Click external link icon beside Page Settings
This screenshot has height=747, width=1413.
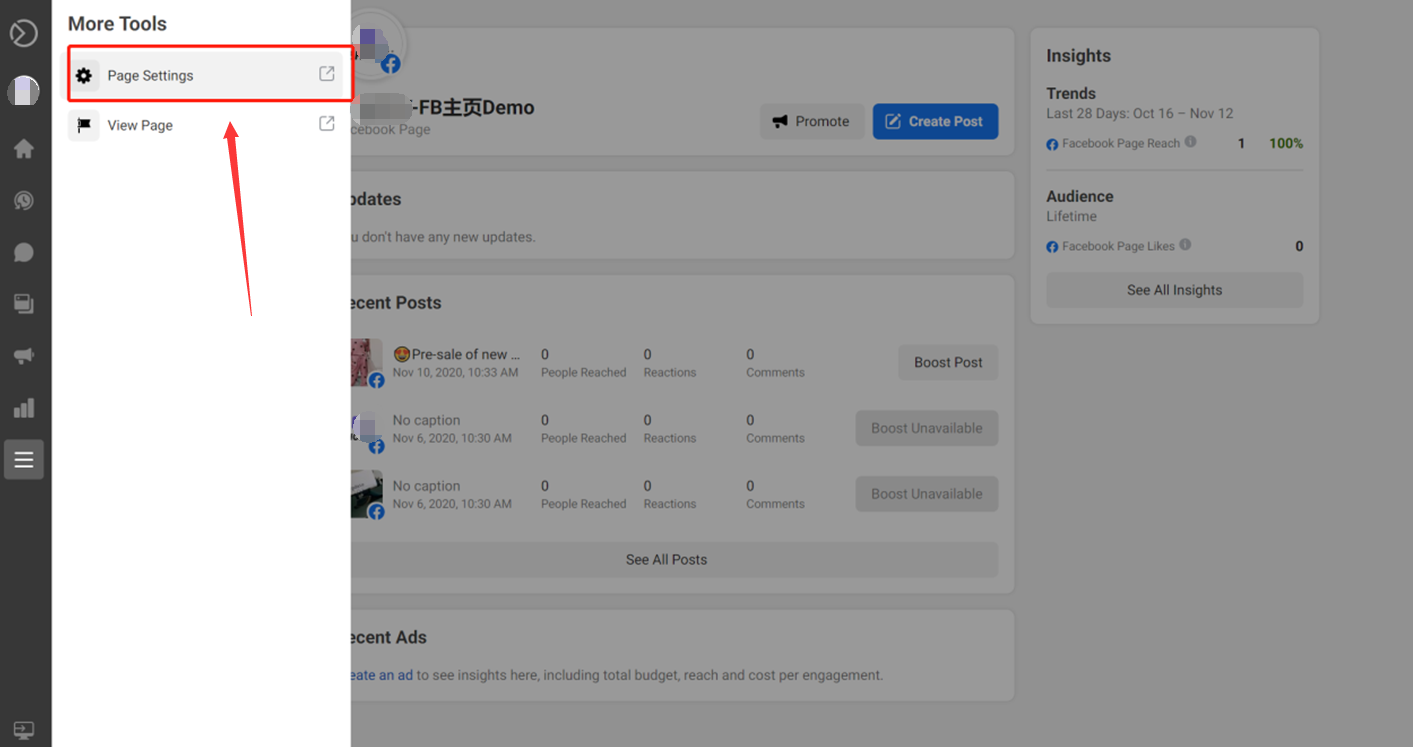tap(326, 74)
